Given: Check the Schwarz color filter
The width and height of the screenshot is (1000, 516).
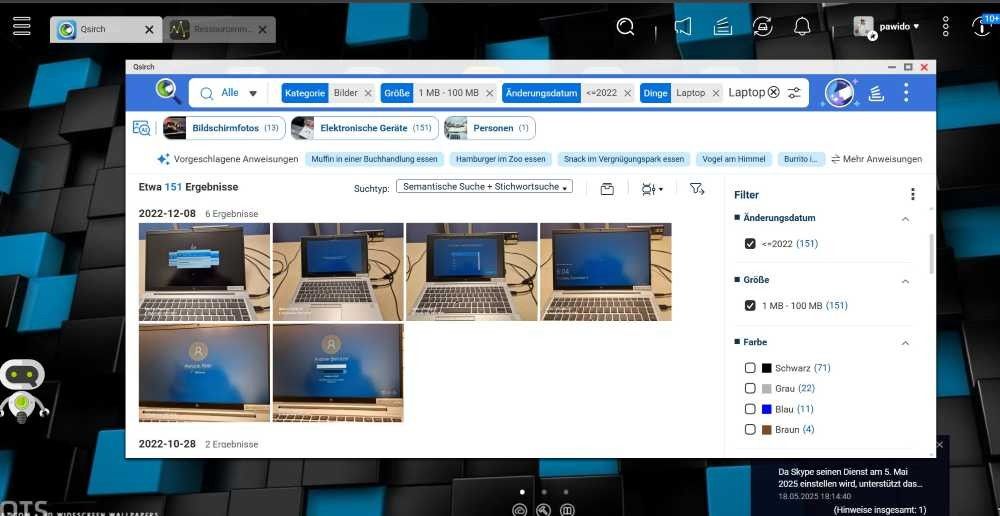Looking at the screenshot, I should (x=750, y=368).
